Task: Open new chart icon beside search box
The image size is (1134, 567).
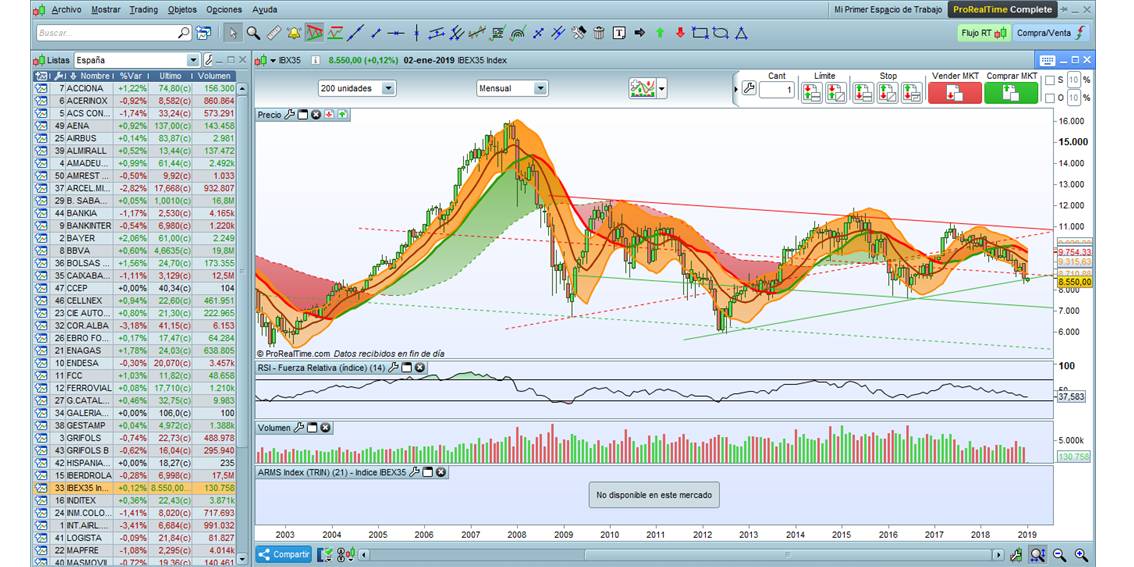Action: pyautogui.click(x=203, y=33)
